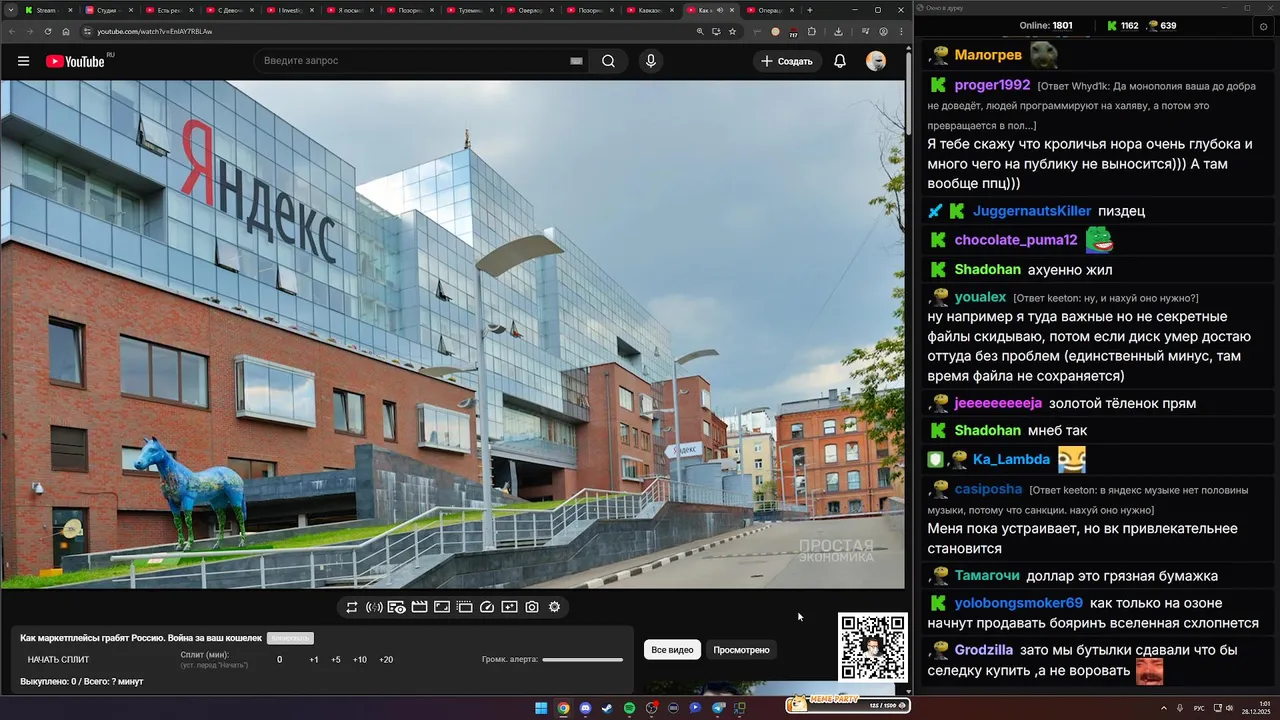Add +1 minute to split

pyautogui.click(x=314, y=660)
